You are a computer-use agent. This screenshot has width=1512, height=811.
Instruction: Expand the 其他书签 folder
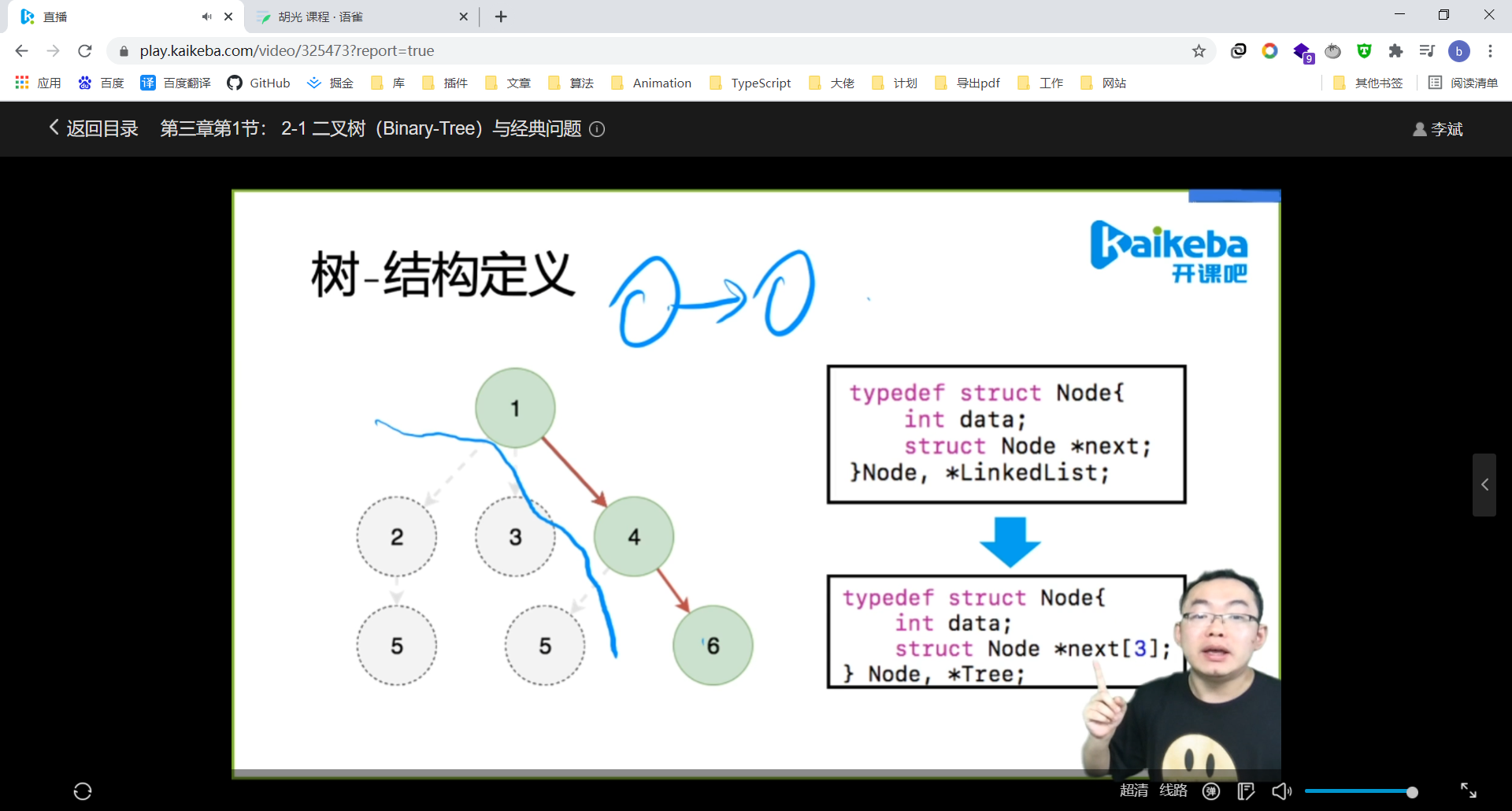1368,83
